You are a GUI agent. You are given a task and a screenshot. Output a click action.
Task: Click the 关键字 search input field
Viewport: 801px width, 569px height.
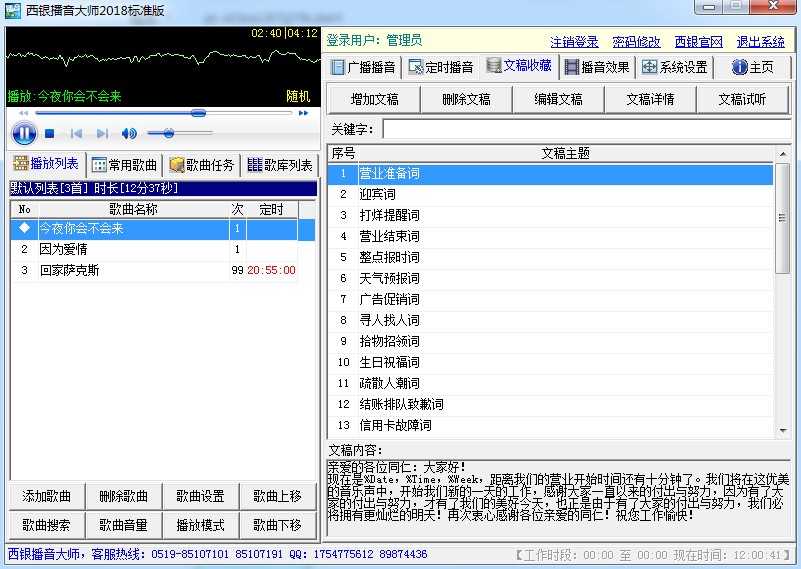coord(586,130)
